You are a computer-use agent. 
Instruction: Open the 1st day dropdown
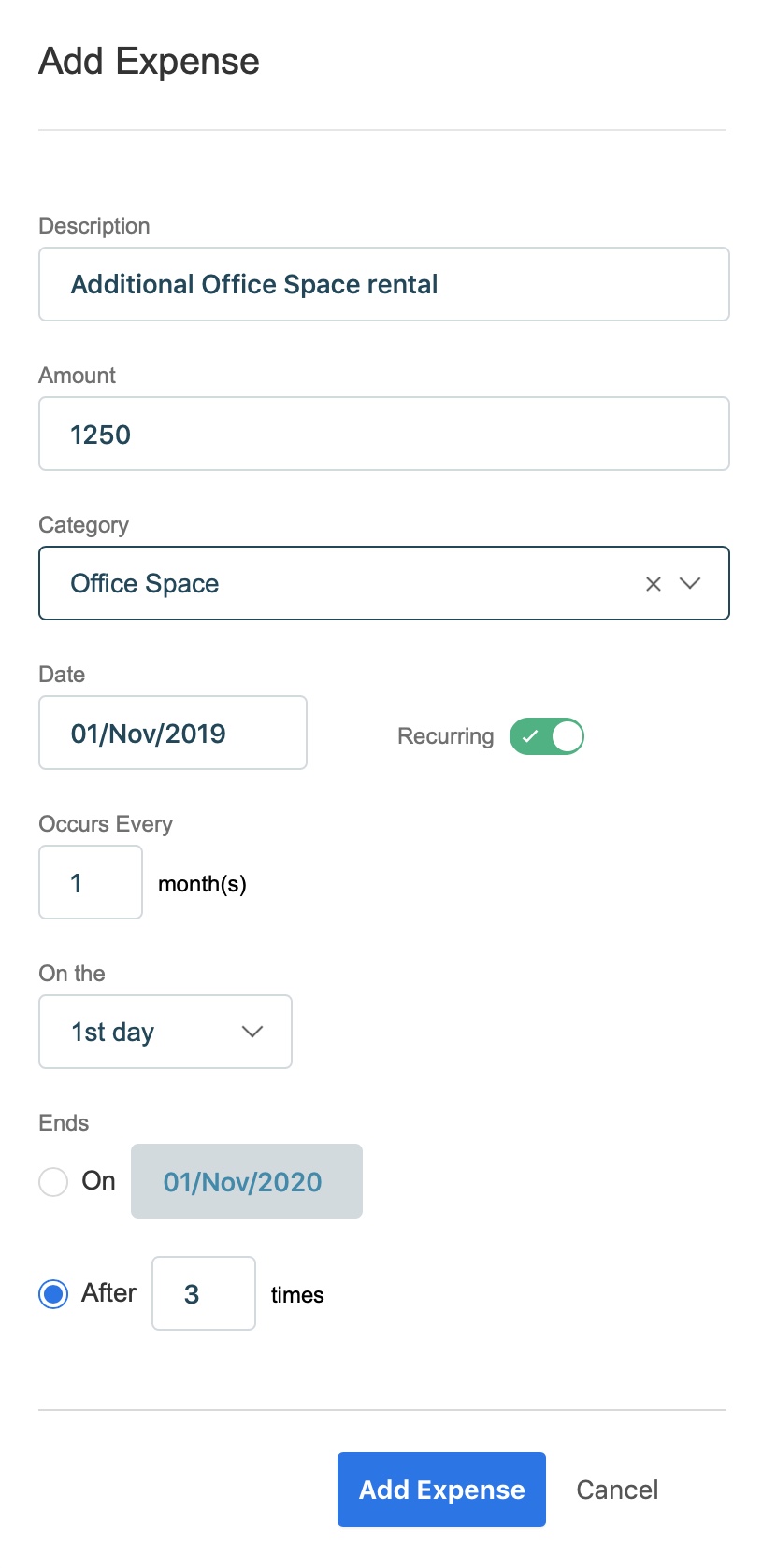tap(165, 1032)
